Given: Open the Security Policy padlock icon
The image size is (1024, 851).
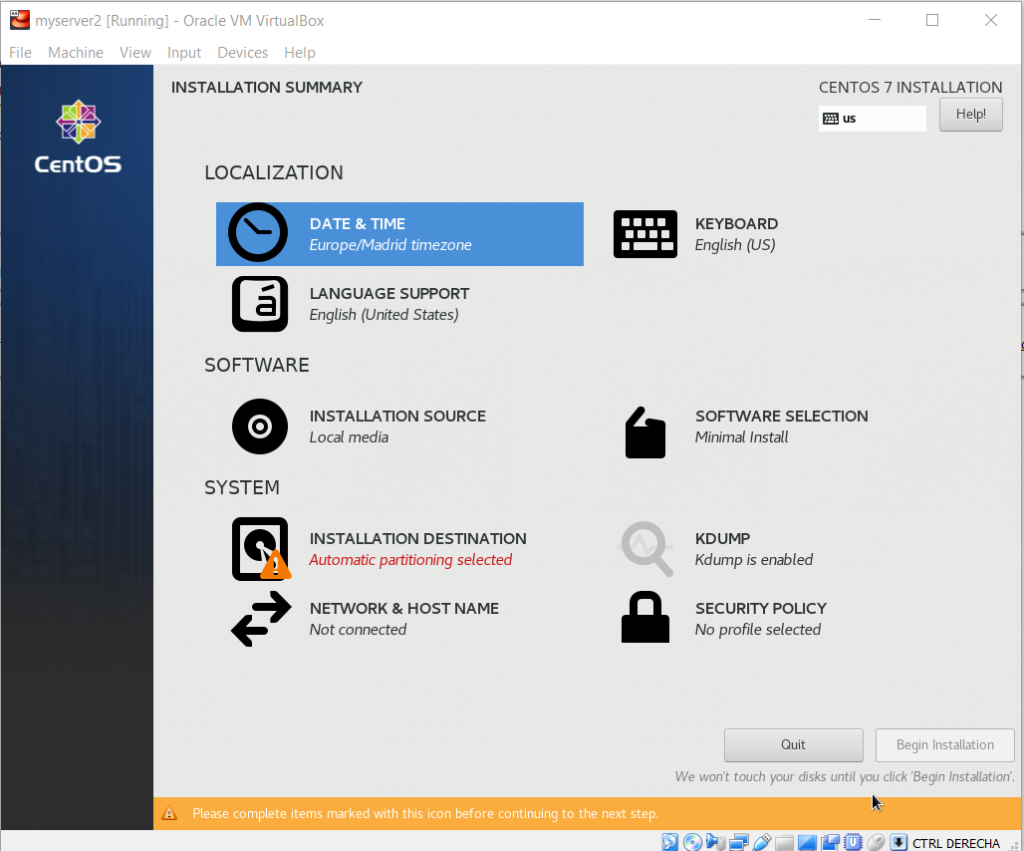Looking at the screenshot, I should pos(645,617).
